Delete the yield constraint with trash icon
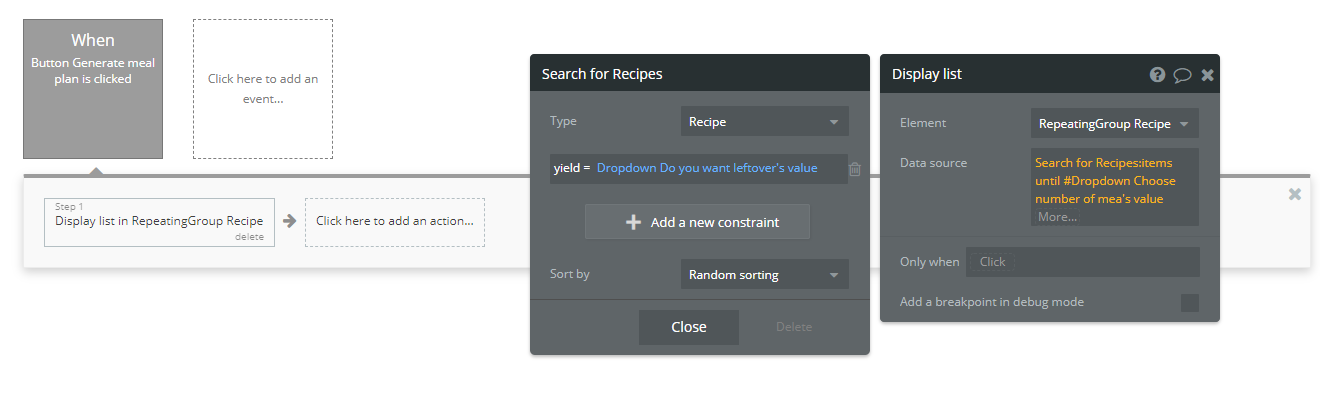Viewport: 1320px width, 411px height. 855,169
